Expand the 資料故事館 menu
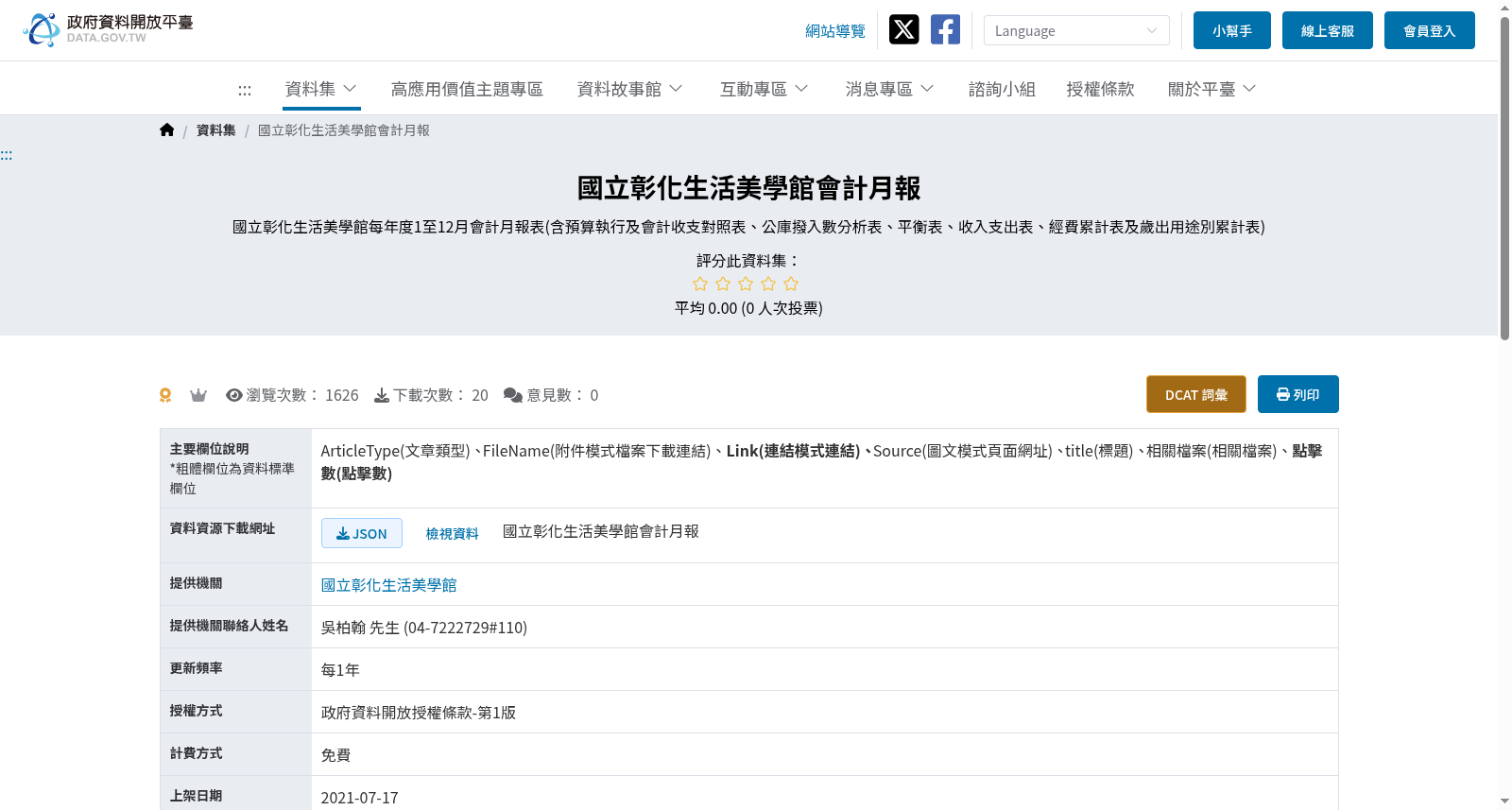Image resolution: width=1512 pixels, height=810 pixels. pos(629,89)
